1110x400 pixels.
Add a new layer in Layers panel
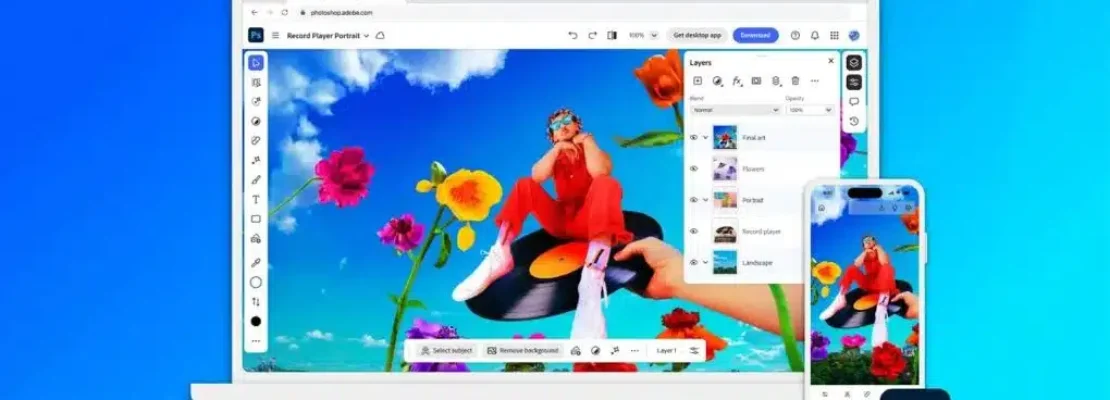(697, 81)
